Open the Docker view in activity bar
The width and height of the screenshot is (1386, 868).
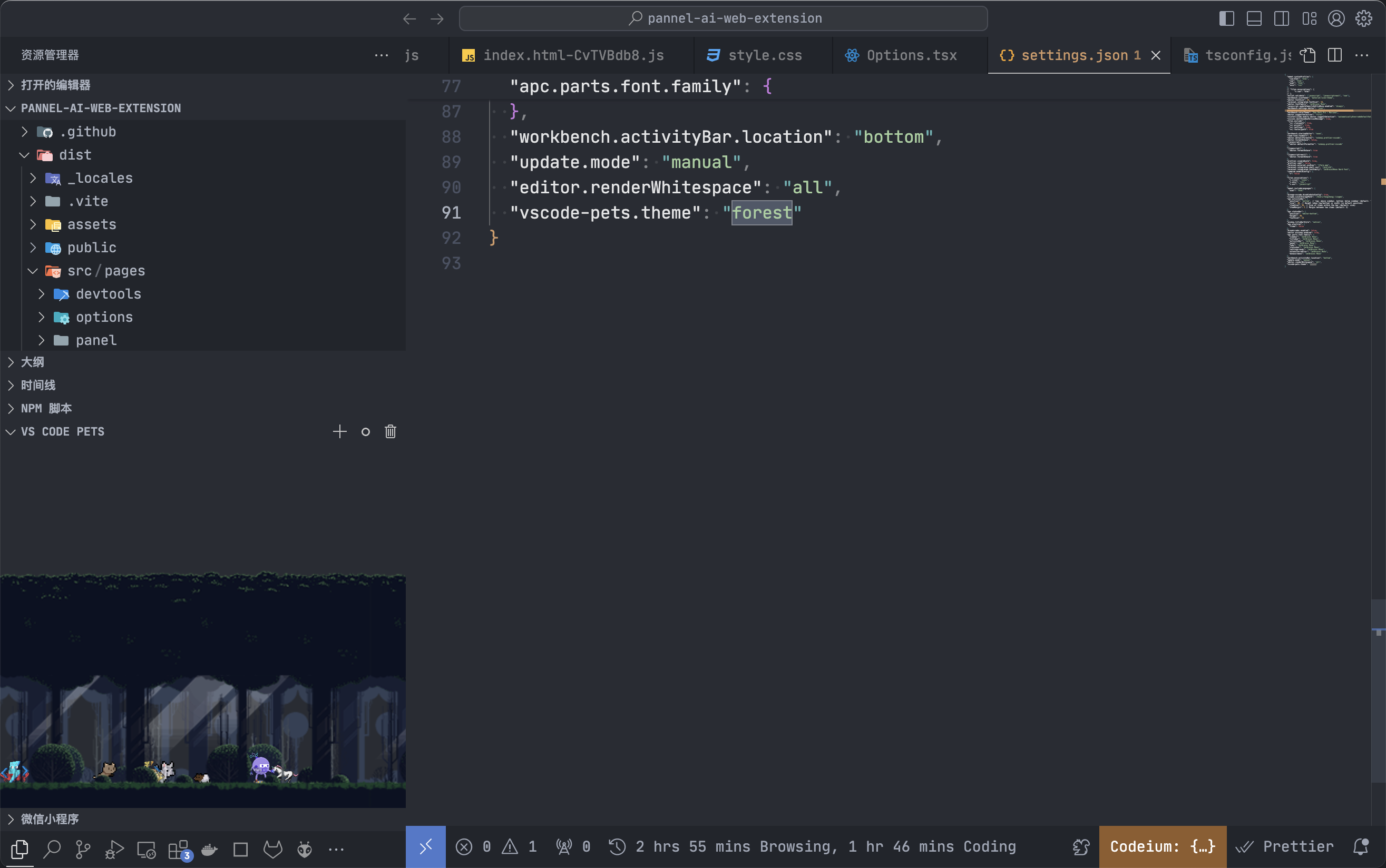point(210,849)
